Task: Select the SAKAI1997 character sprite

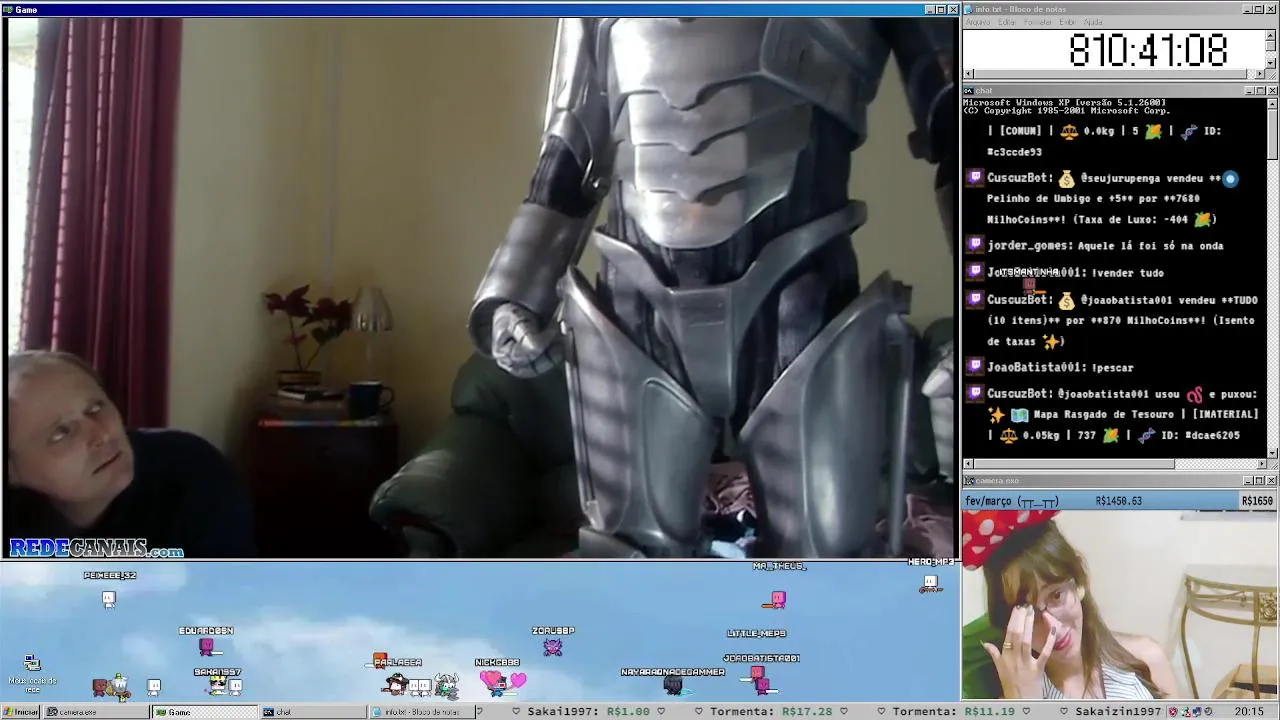Action: [218, 685]
